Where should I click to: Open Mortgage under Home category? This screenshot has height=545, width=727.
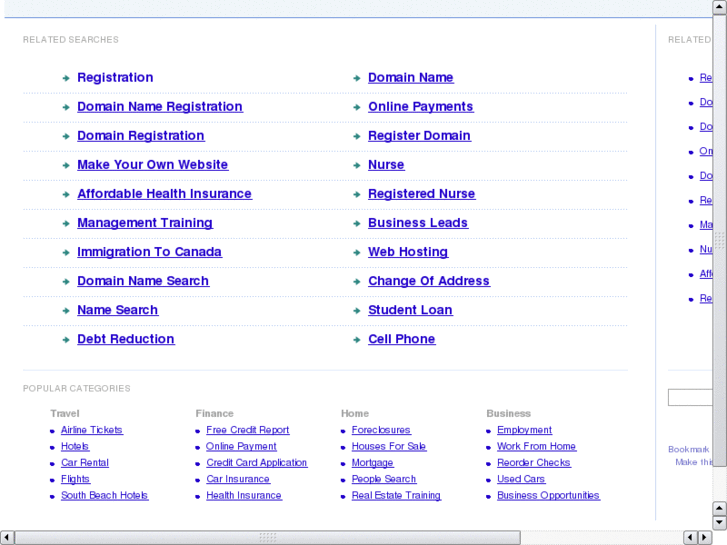372,463
